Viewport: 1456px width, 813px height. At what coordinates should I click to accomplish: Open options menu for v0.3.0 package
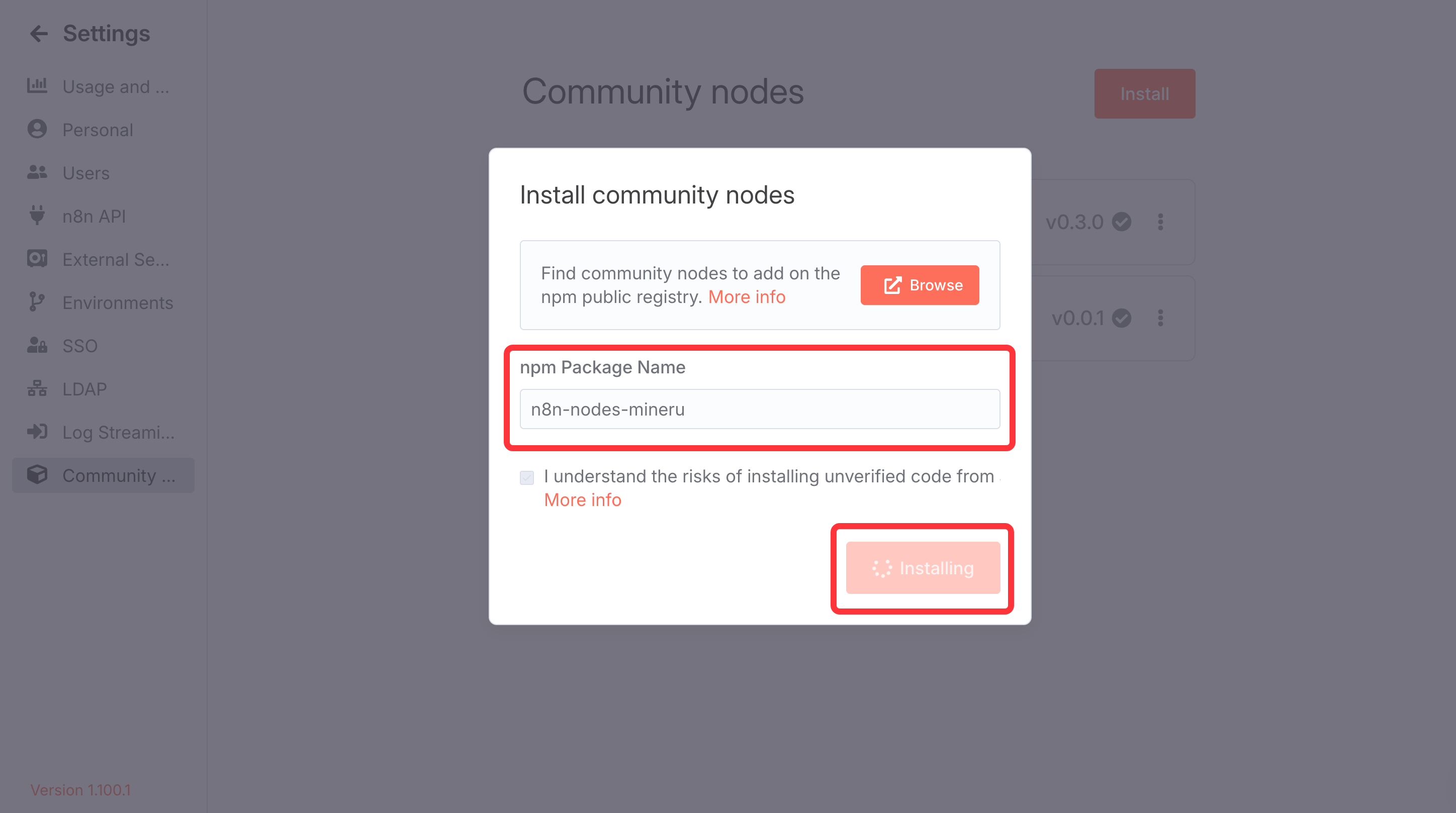tap(1160, 222)
